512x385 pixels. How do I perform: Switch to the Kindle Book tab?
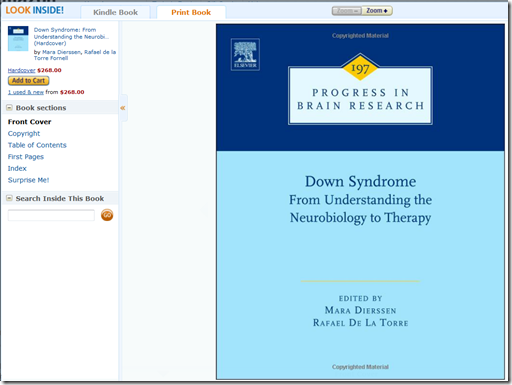pyautogui.click(x=115, y=12)
